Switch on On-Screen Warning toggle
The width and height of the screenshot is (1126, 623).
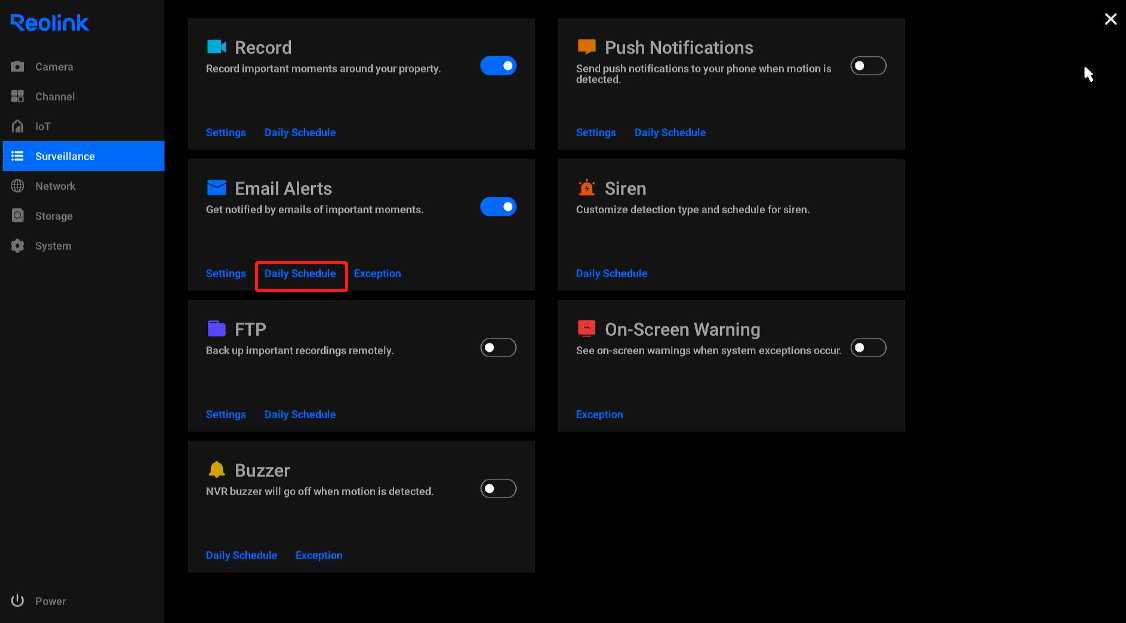[868, 347]
